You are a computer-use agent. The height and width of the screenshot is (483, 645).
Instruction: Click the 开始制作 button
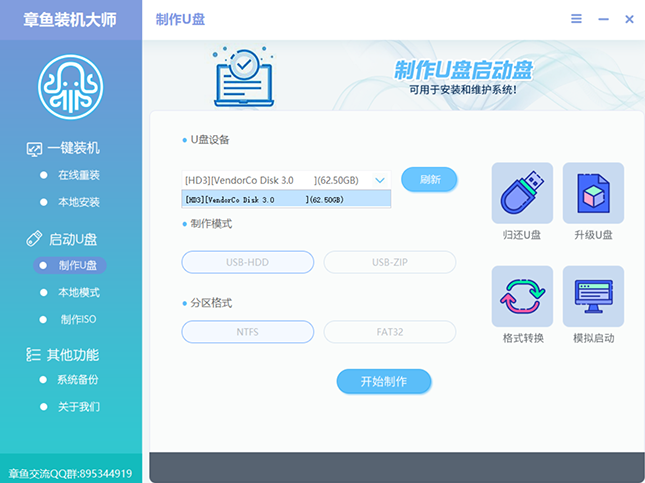point(383,381)
